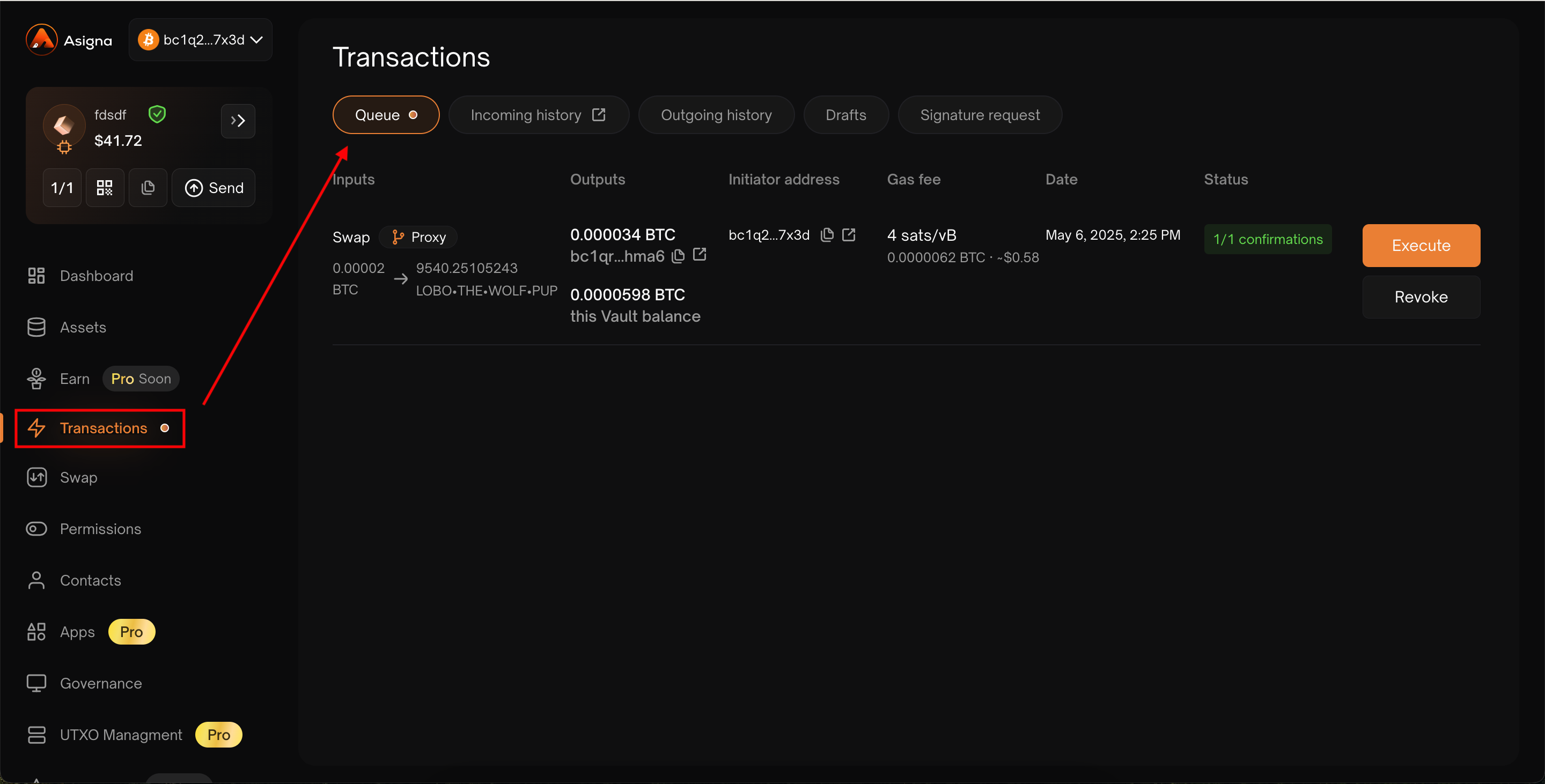Open the Swap sidebar item

(78, 478)
